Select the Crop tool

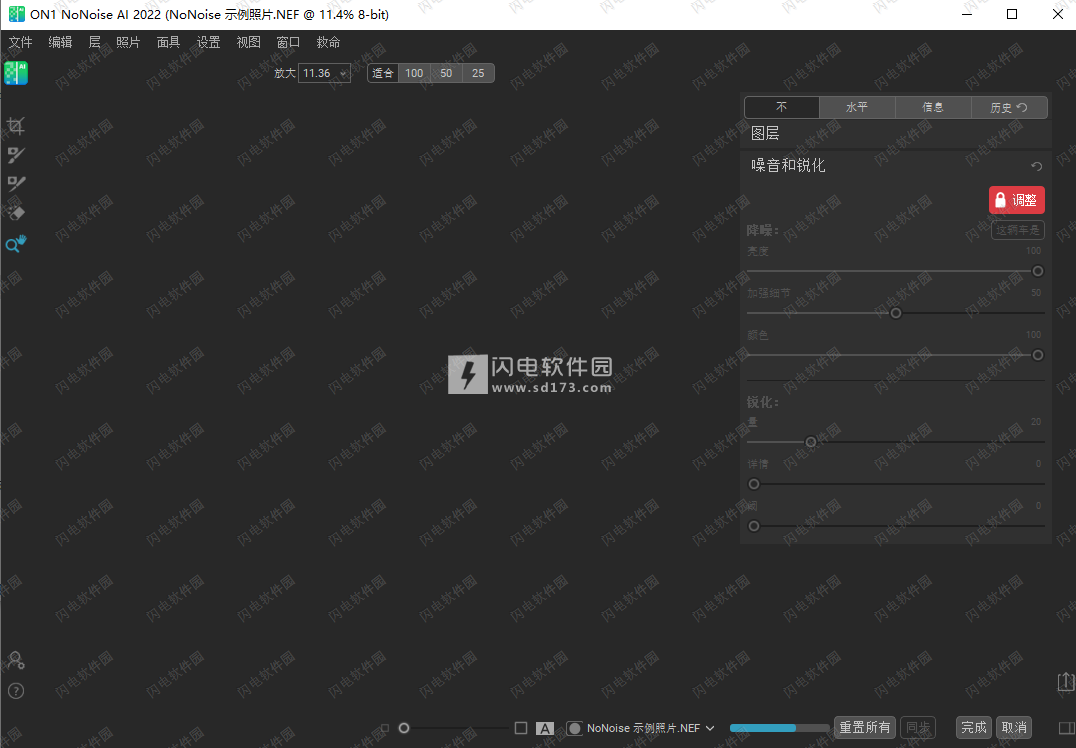(x=16, y=126)
